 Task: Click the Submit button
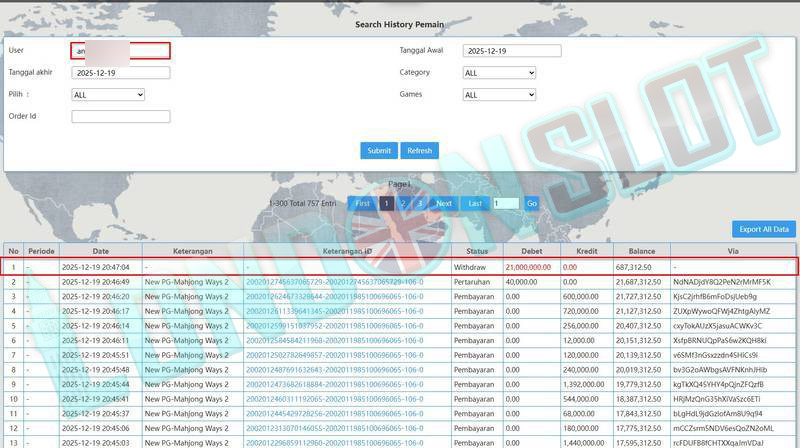(379, 151)
